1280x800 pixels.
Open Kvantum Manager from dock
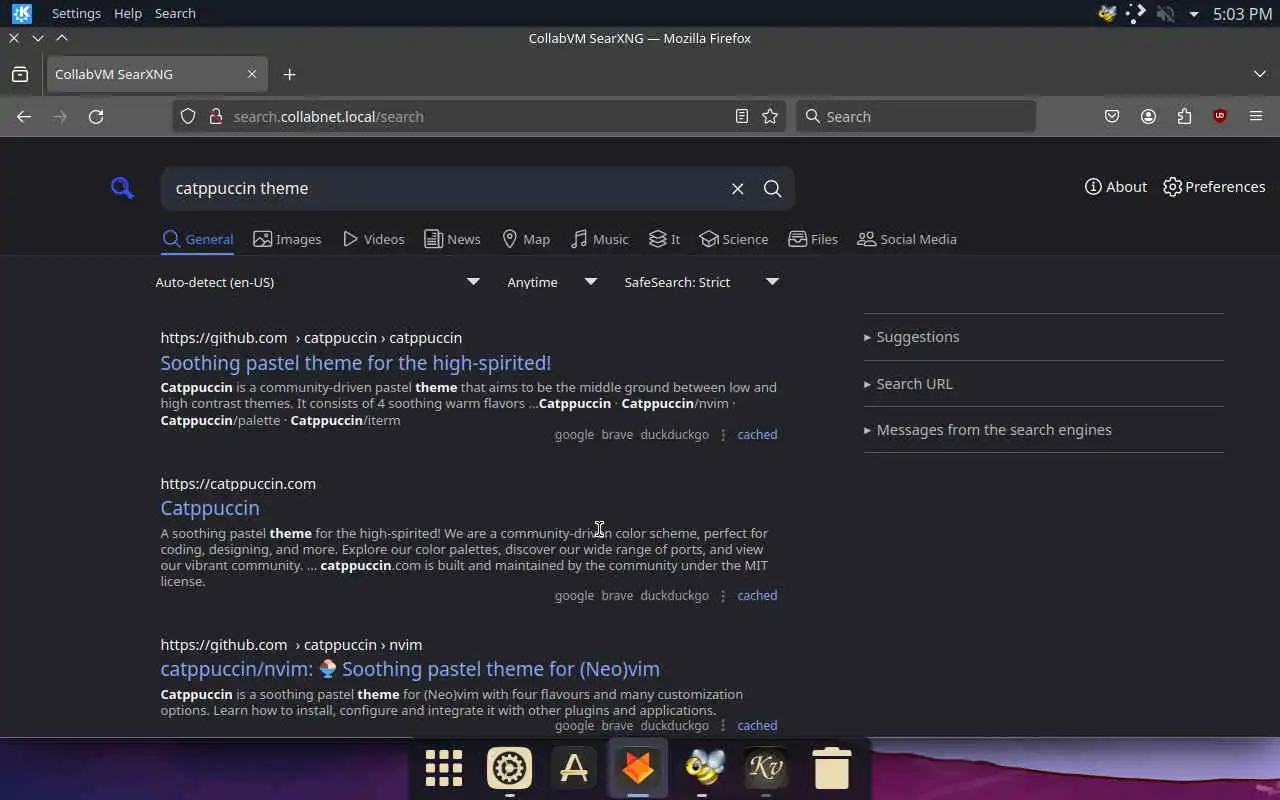coord(766,768)
